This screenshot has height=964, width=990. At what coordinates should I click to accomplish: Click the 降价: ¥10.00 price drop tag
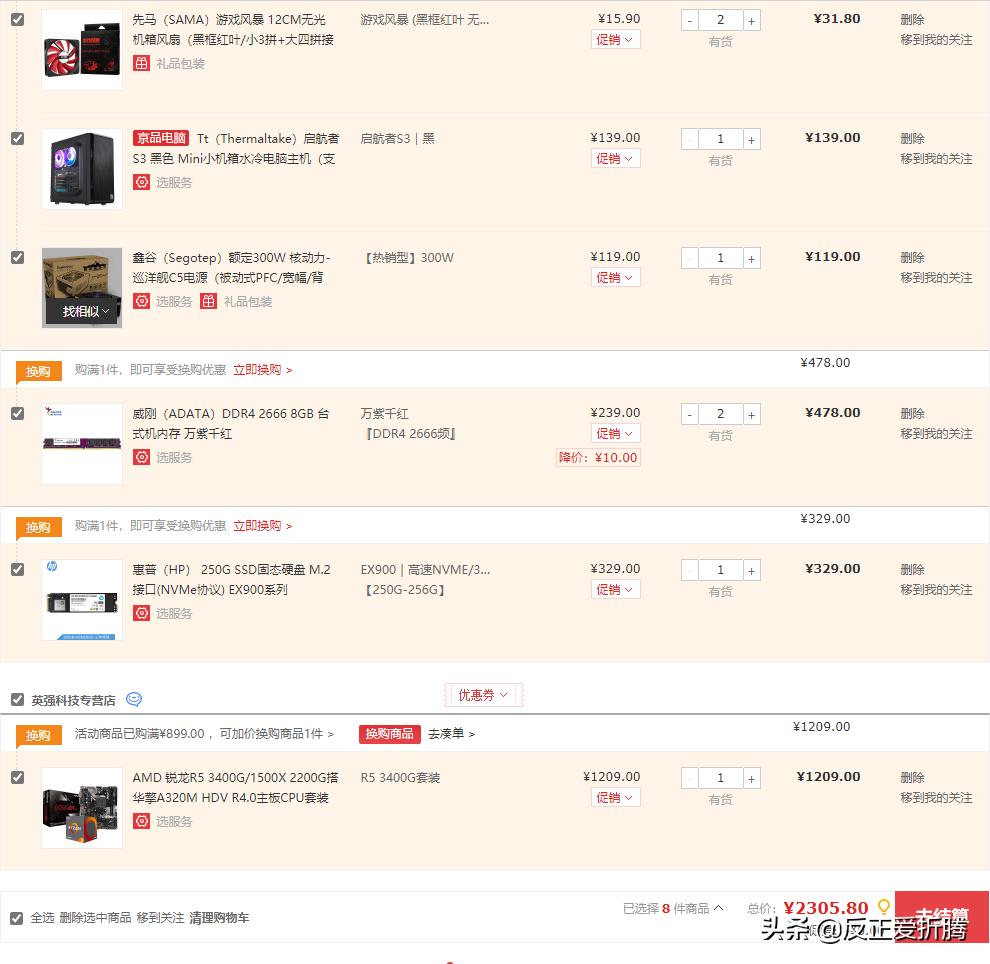(598, 458)
